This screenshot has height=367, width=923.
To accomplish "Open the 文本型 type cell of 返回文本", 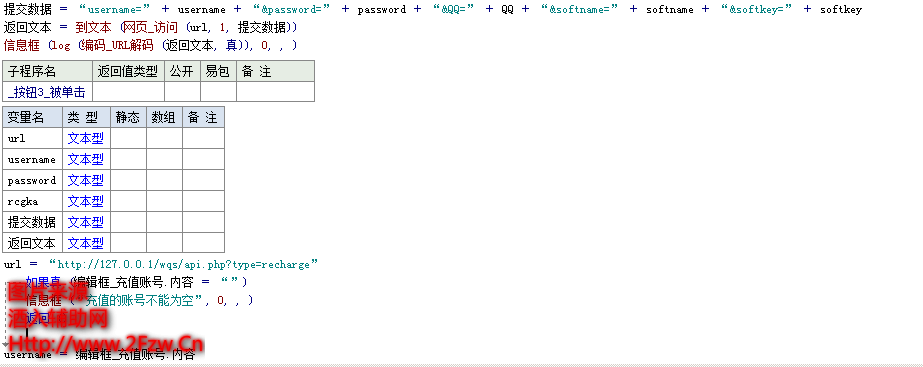I will pyautogui.click(x=86, y=243).
